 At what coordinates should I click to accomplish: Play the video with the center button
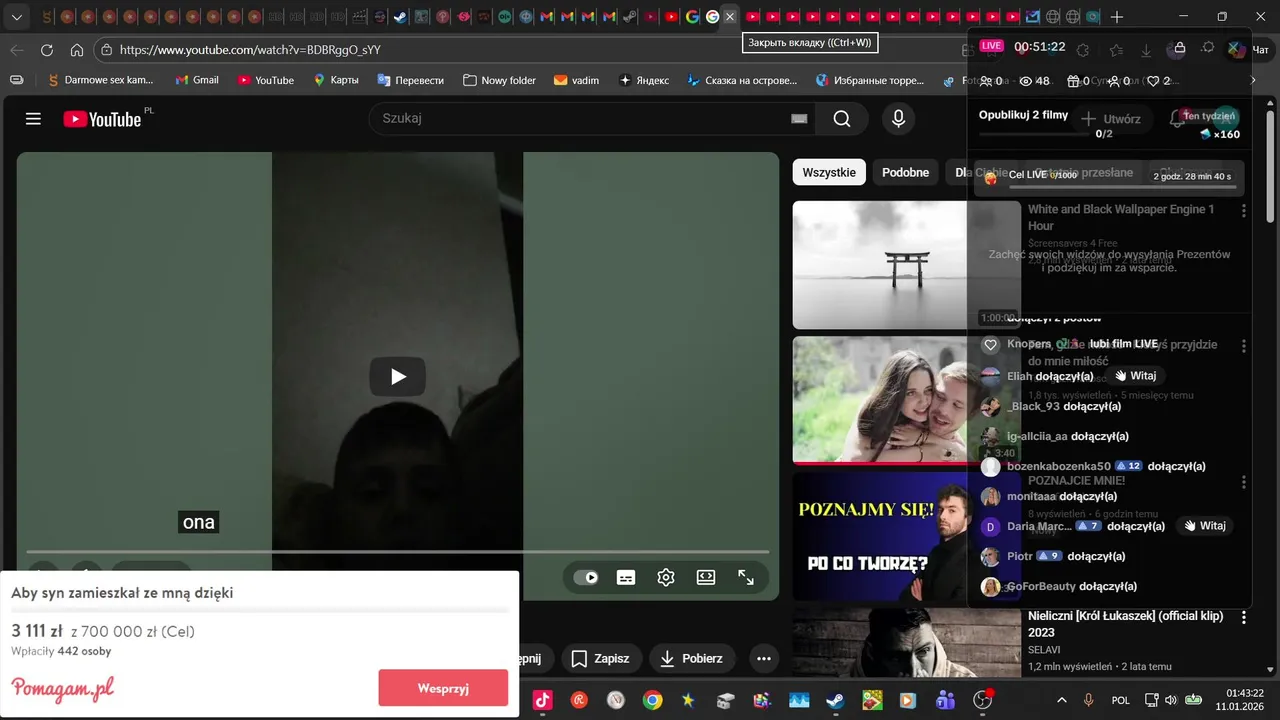tap(398, 376)
